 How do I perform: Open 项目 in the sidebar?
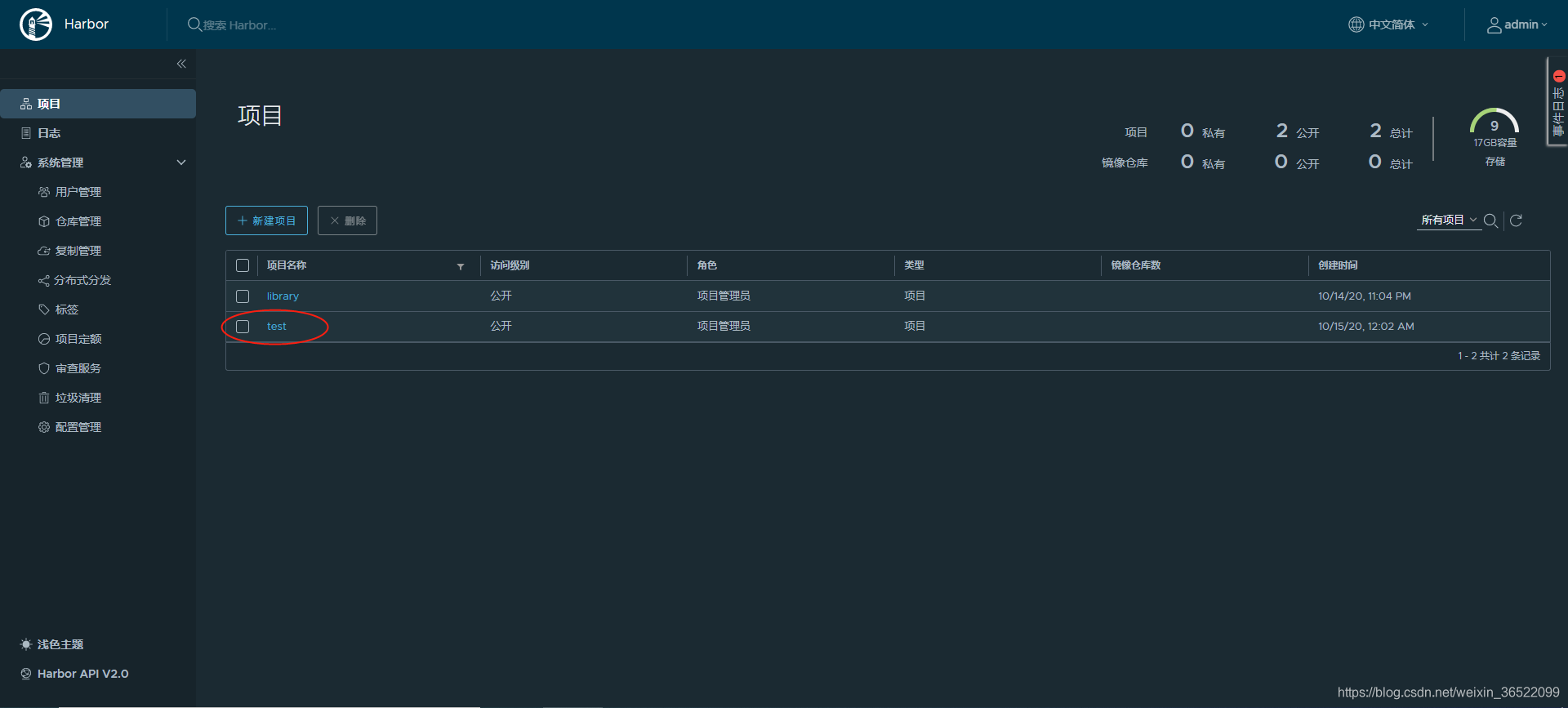click(x=98, y=104)
